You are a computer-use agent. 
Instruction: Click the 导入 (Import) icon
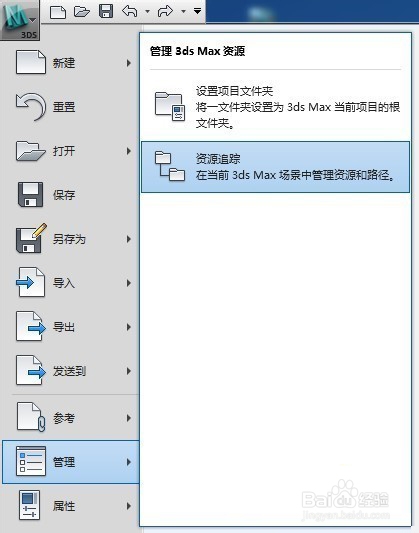tap(31, 282)
